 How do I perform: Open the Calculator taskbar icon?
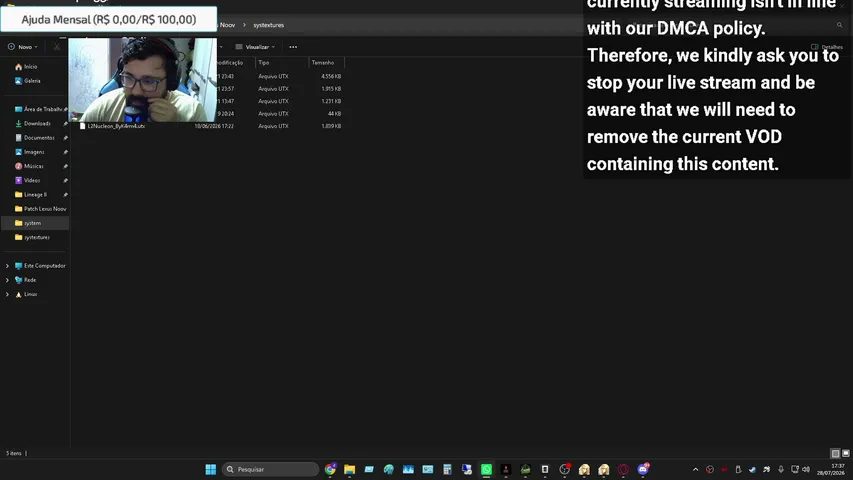point(447,469)
